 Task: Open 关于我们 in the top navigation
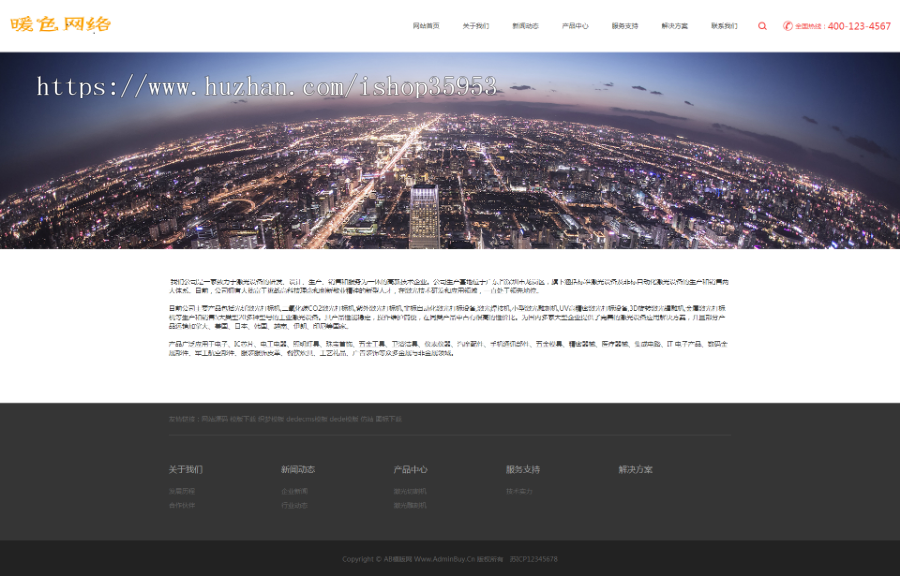click(476, 26)
